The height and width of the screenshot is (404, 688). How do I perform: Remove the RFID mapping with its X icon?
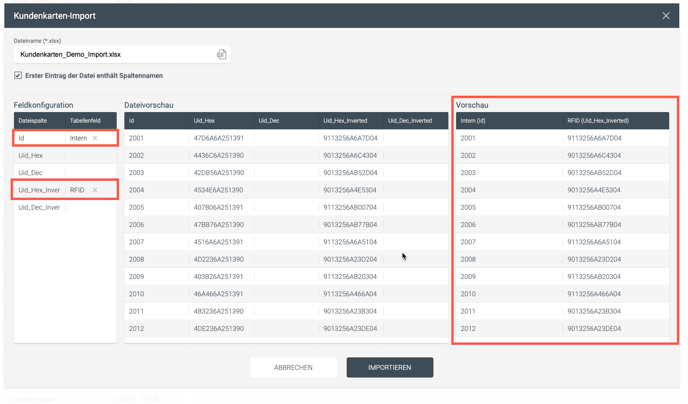95,190
